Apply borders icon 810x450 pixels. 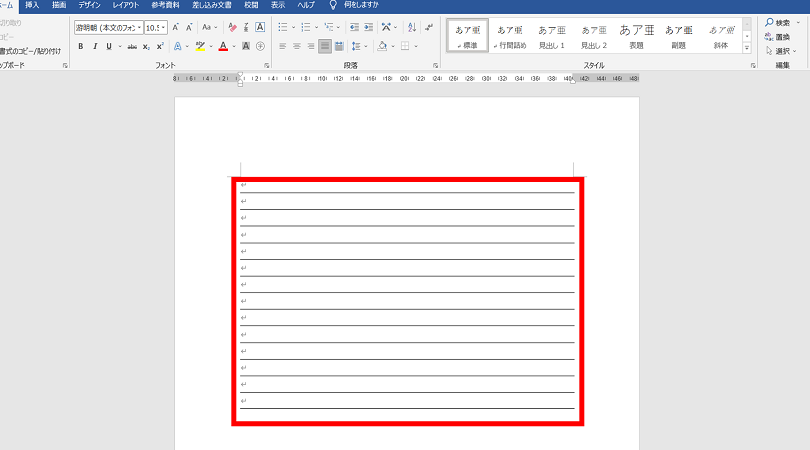pyautogui.click(x=405, y=46)
